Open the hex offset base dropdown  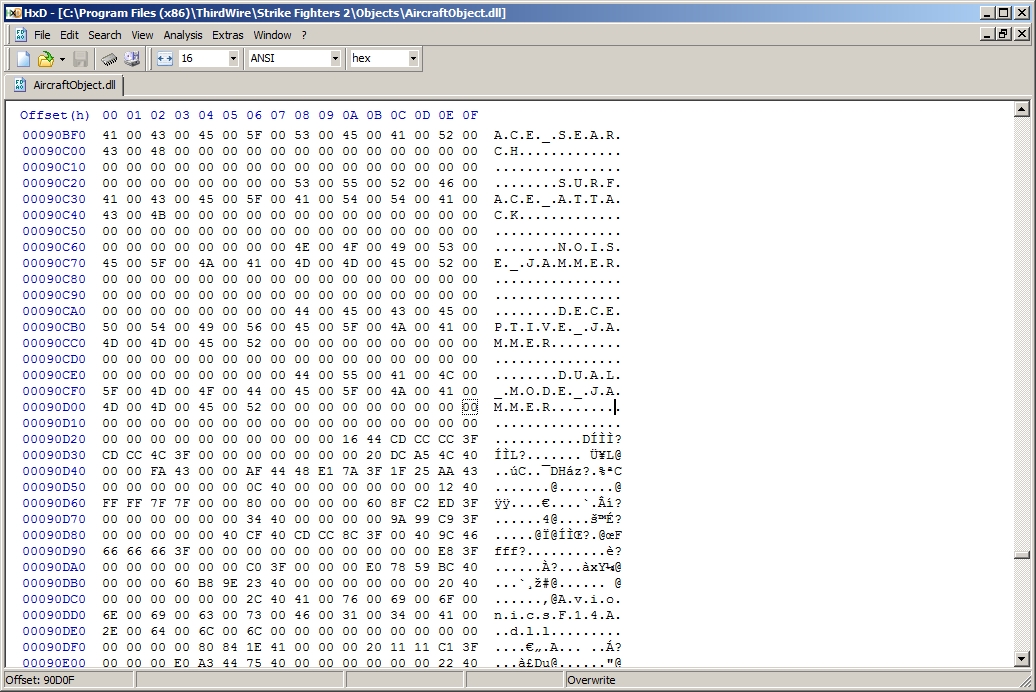pyautogui.click(x=413, y=59)
